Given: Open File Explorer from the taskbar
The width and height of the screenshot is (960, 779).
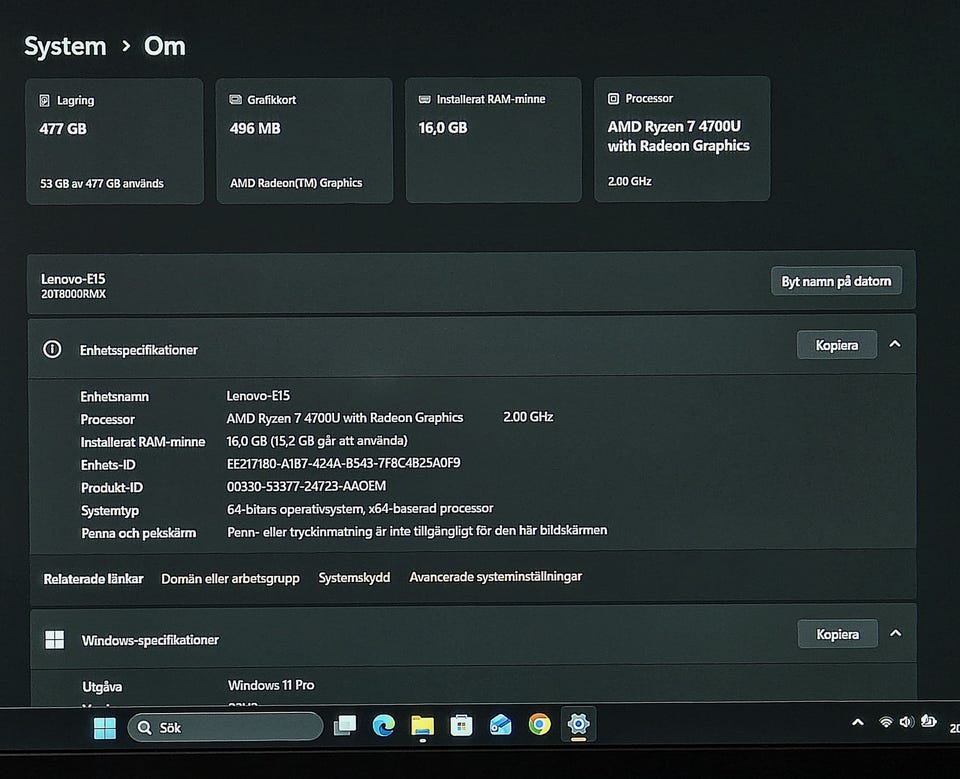Looking at the screenshot, I should pos(422,726).
